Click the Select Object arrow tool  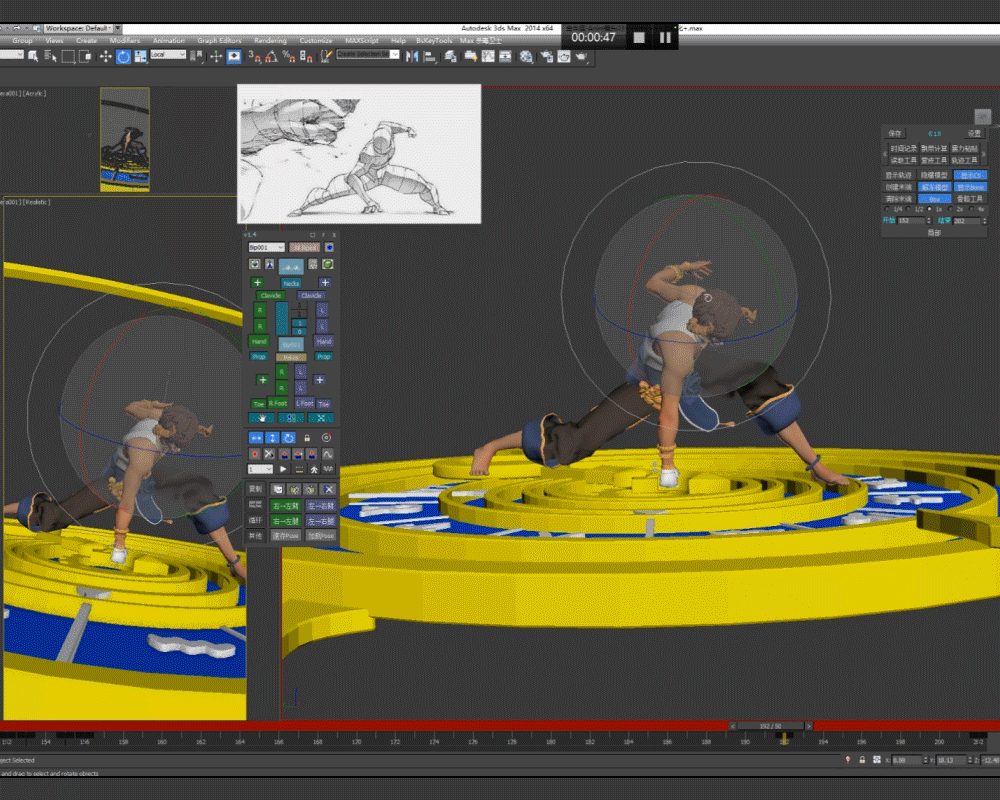tap(33, 57)
